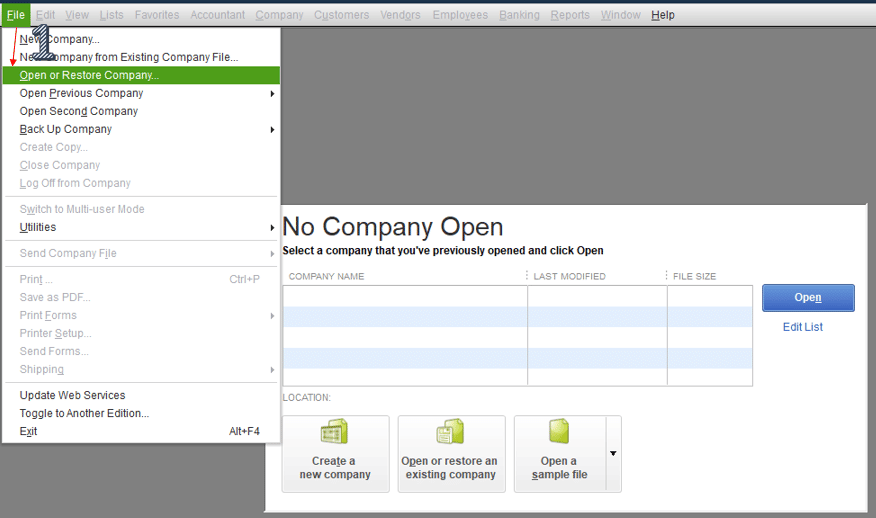Click the LAST MODIFIED column header

[x=569, y=276]
